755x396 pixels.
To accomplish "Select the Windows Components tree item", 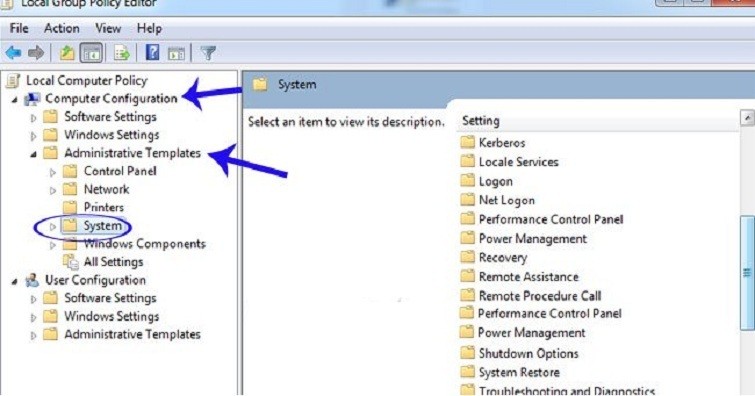I will coord(144,244).
